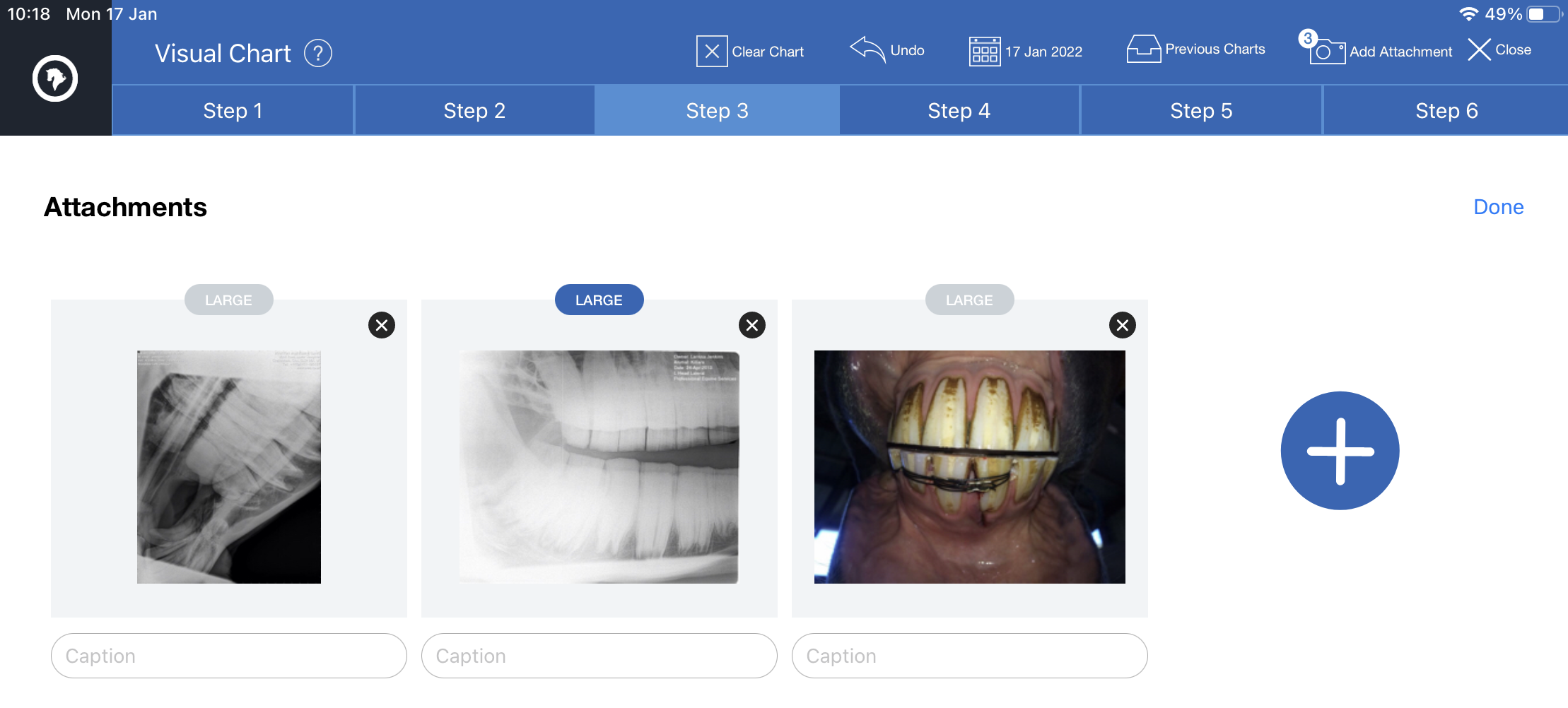Open the calendar date icon
Image resolution: width=1568 pixels, height=708 pixels.
[x=985, y=51]
